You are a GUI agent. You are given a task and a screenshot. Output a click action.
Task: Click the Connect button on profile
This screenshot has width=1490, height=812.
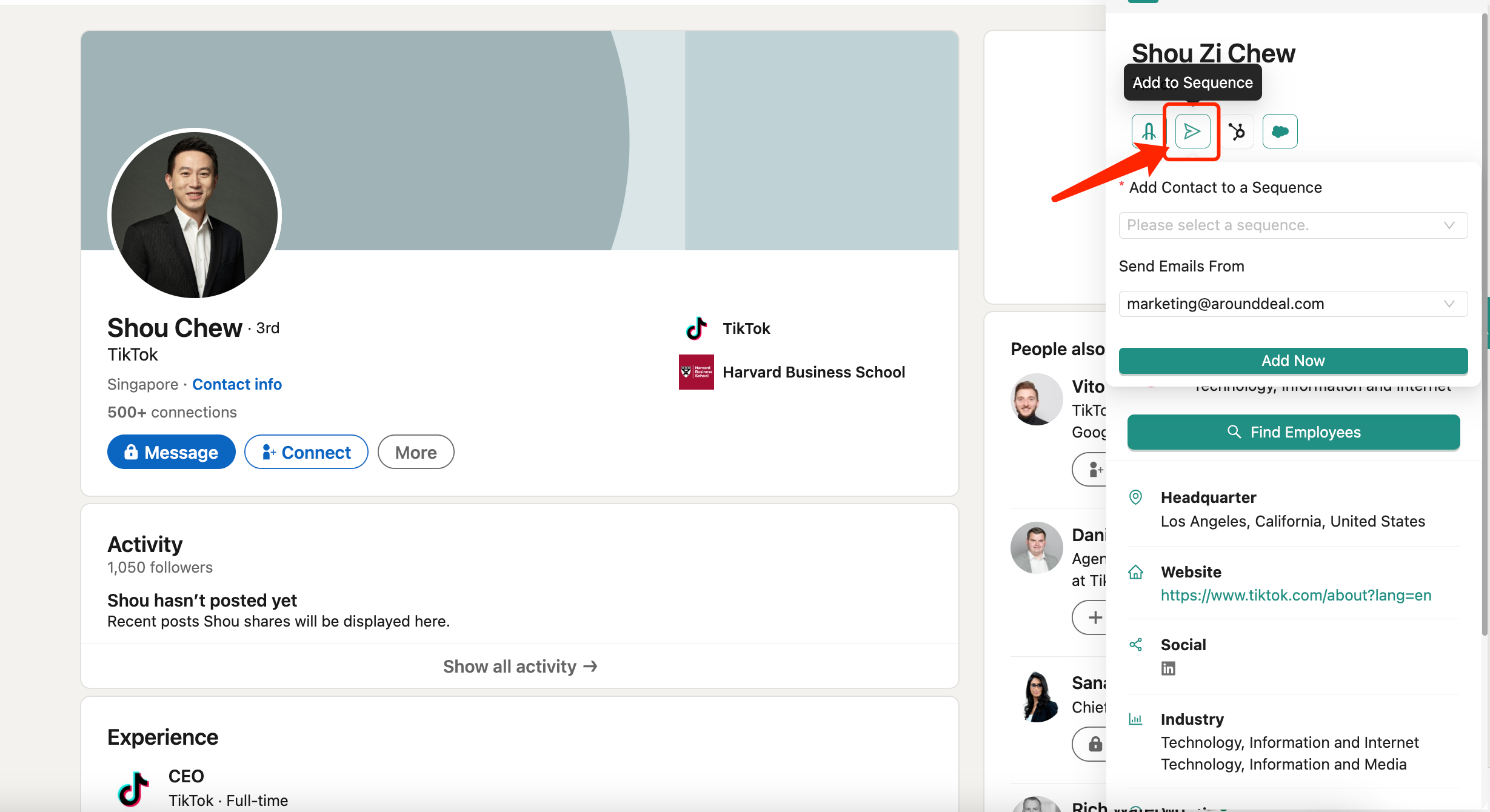[x=306, y=452]
